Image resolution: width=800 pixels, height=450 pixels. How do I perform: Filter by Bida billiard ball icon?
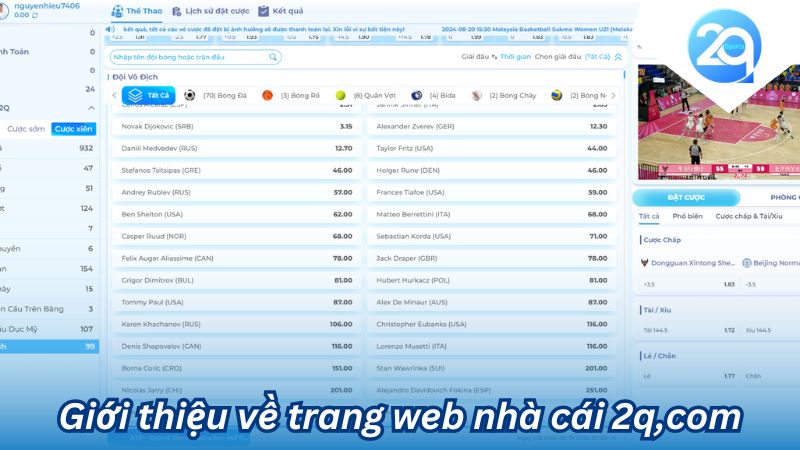416,95
